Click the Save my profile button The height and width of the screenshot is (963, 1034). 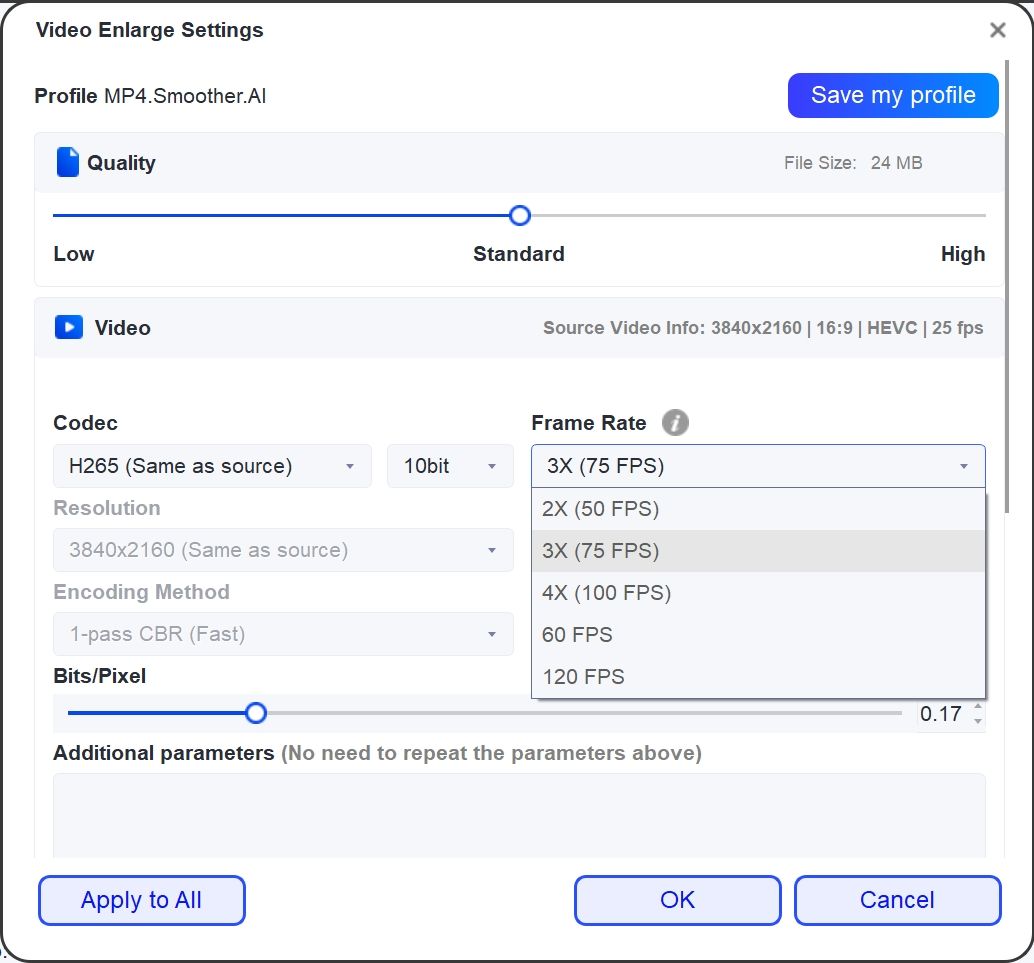[892, 95]
